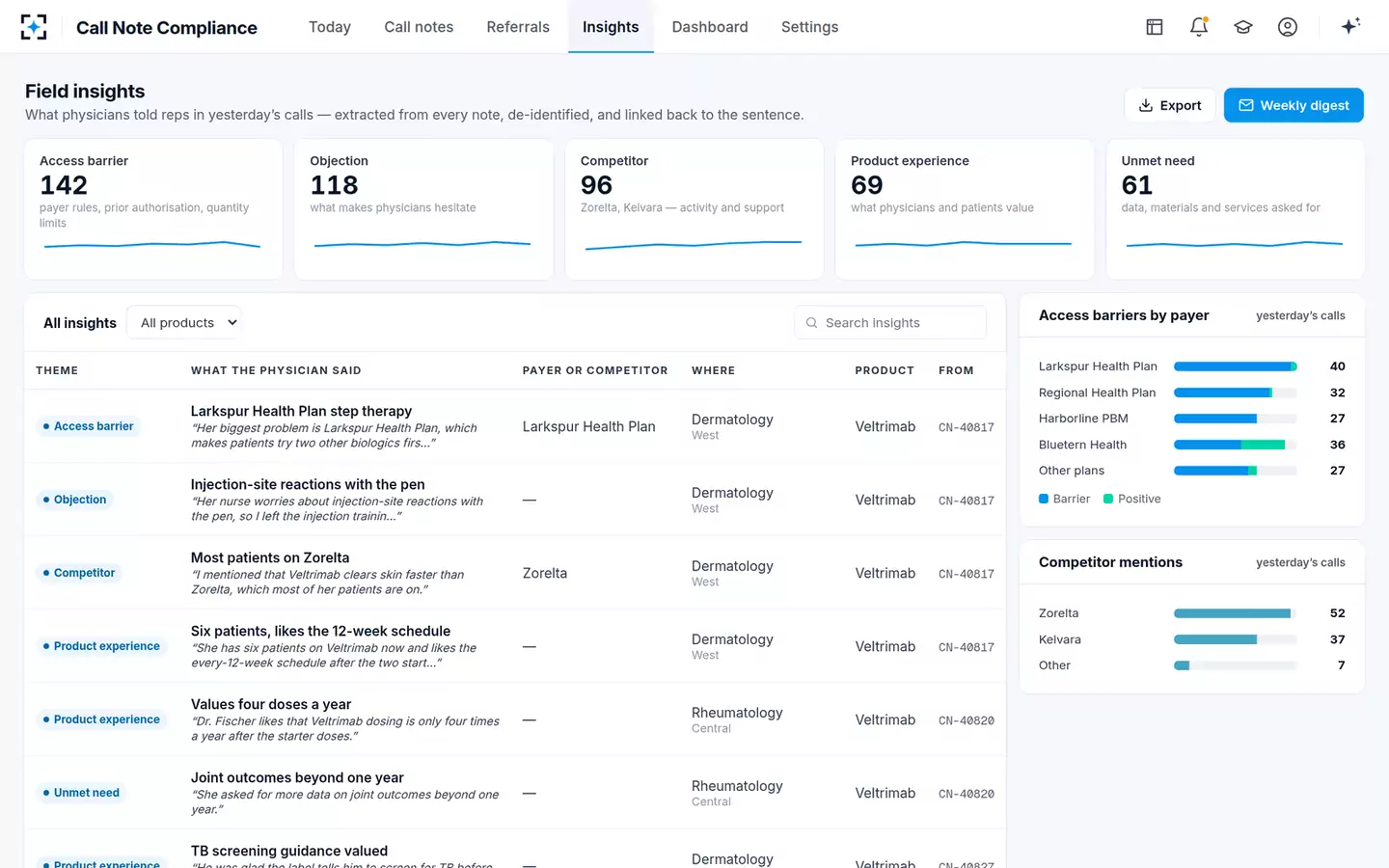Open "Most patients on Zorelta" insight
This screenshot has height=868, width=1389.
(270, 557)
